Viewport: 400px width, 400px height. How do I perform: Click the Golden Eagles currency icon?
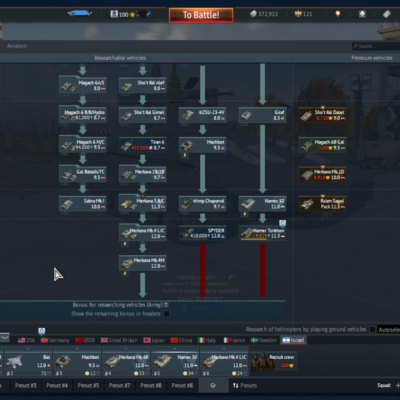(x=298, y=14)
